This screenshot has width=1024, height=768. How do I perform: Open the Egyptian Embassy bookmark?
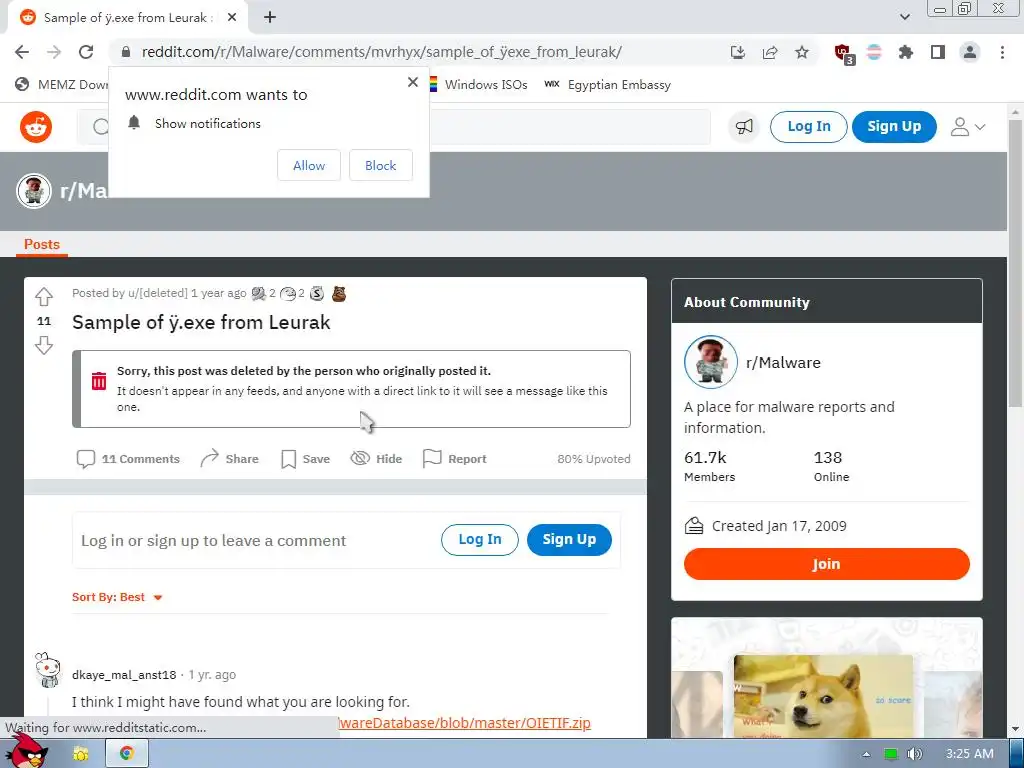(x=607, y=85)
